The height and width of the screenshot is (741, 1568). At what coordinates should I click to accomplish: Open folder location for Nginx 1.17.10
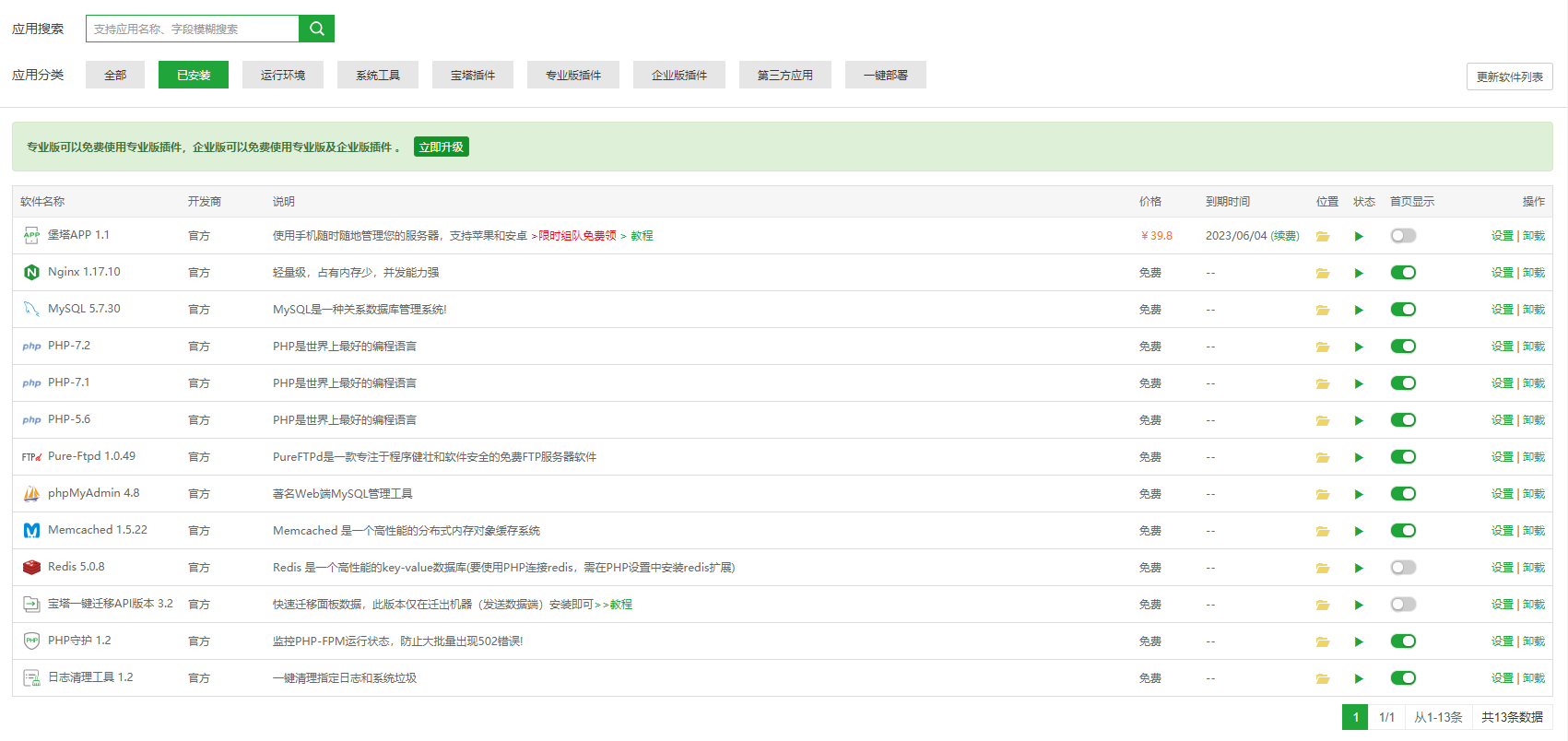pos(1323,273)
